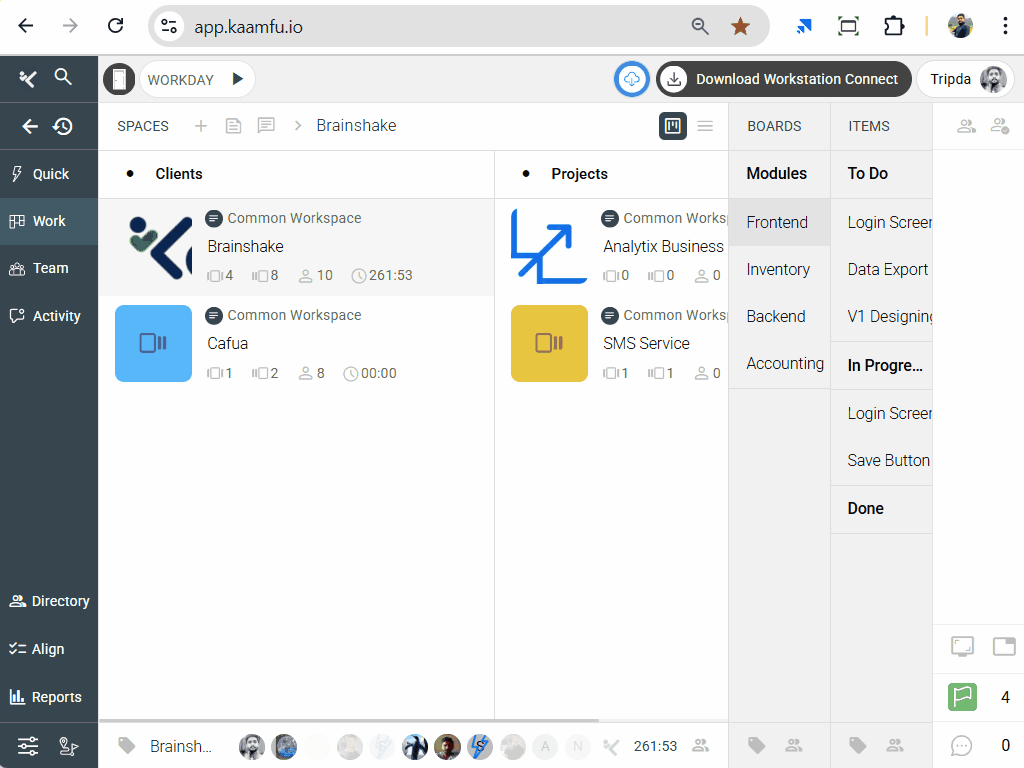This screenshot has width=1024, height=768.
Task: Switch to list view toggle
Action: pyautogui.click(x=705, y=126)
